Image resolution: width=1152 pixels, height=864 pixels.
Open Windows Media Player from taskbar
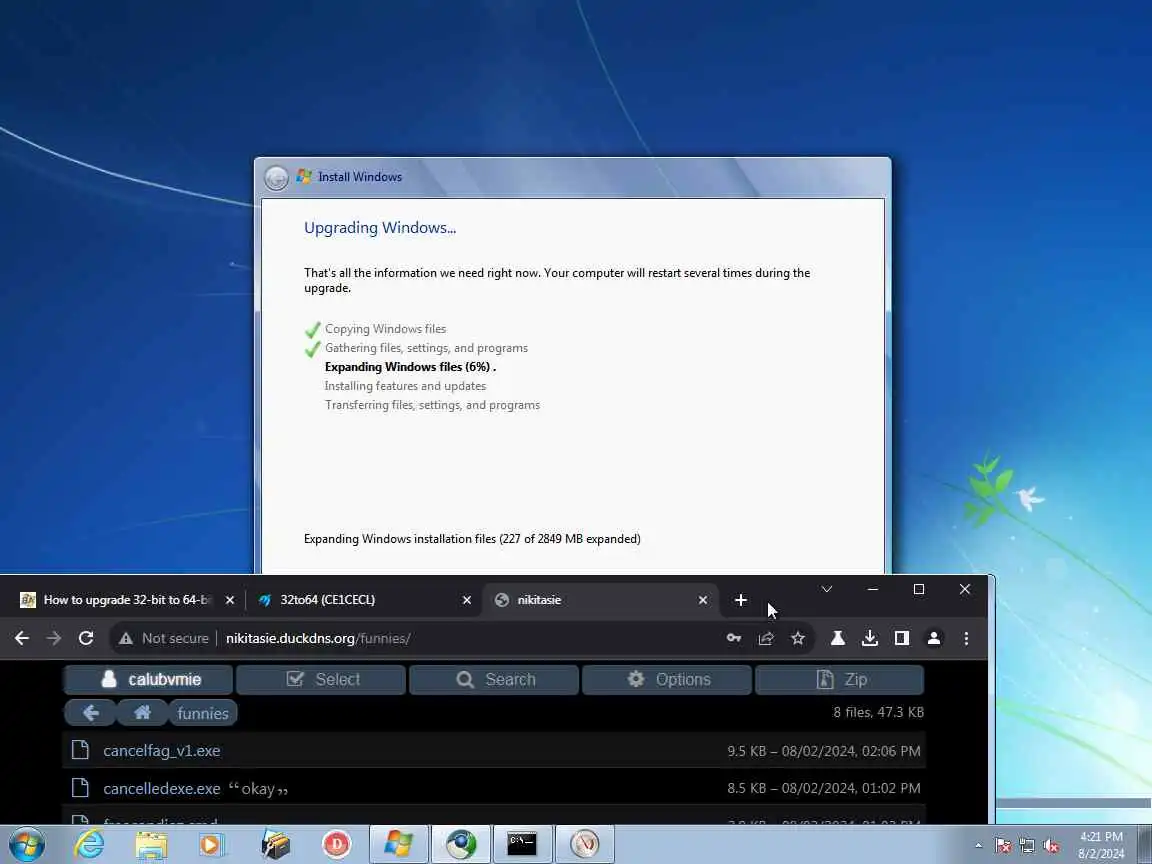coord(212,844)
